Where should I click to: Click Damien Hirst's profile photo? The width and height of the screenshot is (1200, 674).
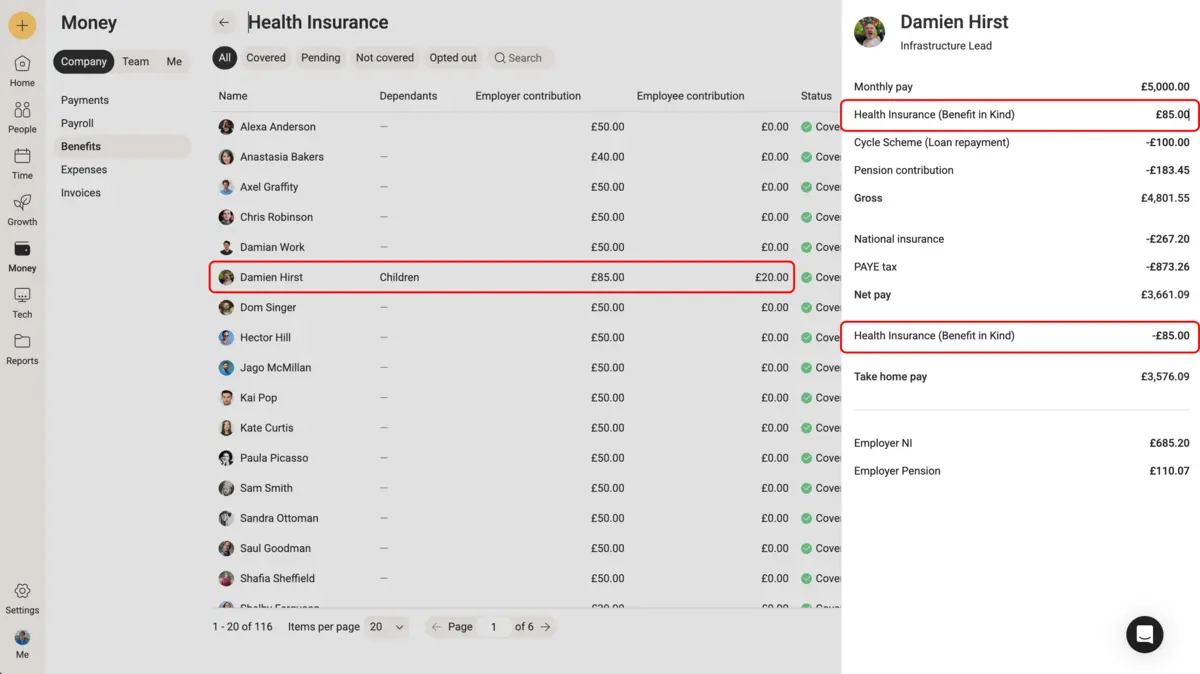[869, 31]
